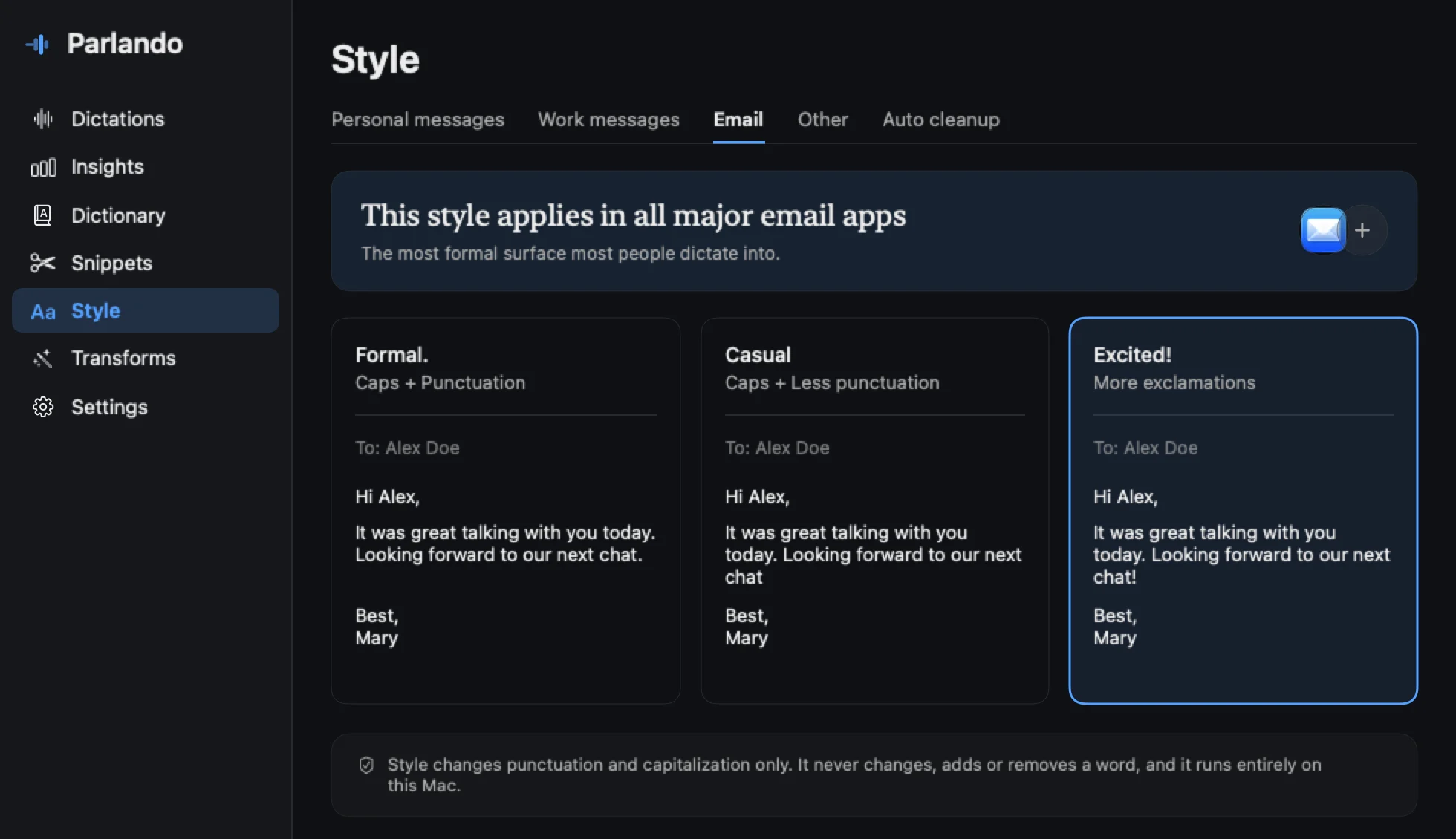Click Casual sample body ending 'next chat'
1456x839 pixels.
click(874, 555)
